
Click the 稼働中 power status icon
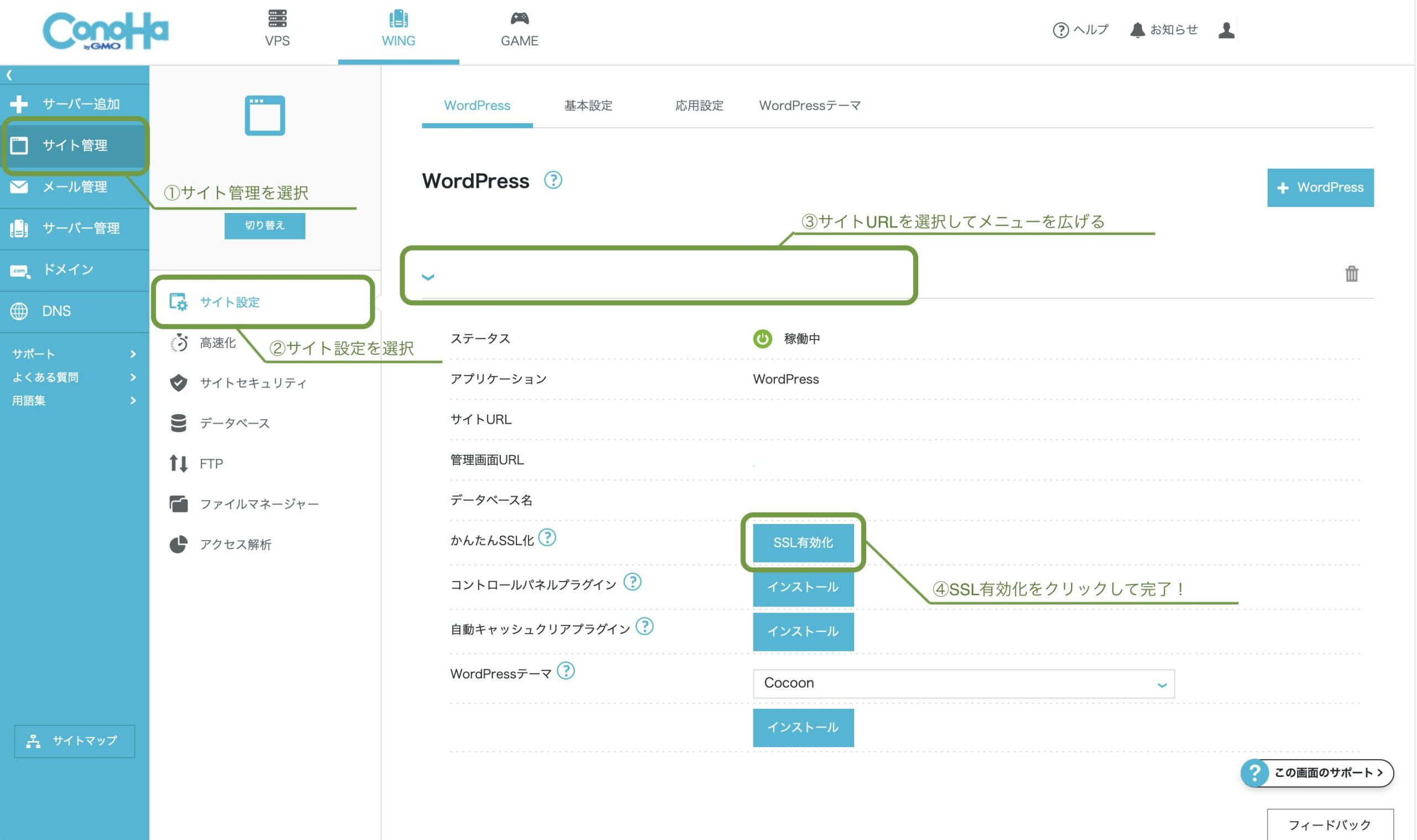coord(762,339)
